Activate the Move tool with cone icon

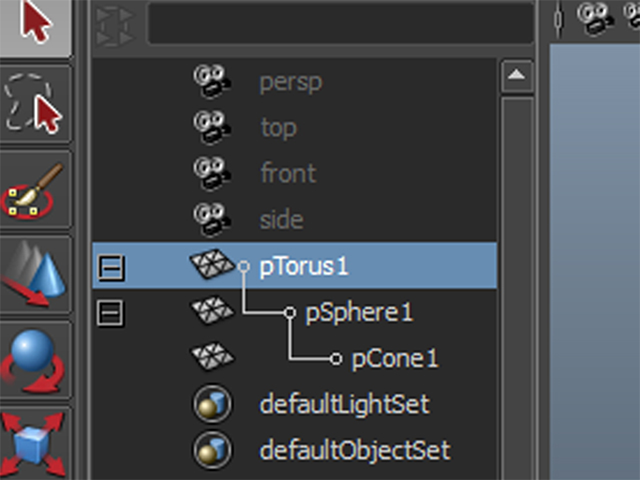pos(36,275)
